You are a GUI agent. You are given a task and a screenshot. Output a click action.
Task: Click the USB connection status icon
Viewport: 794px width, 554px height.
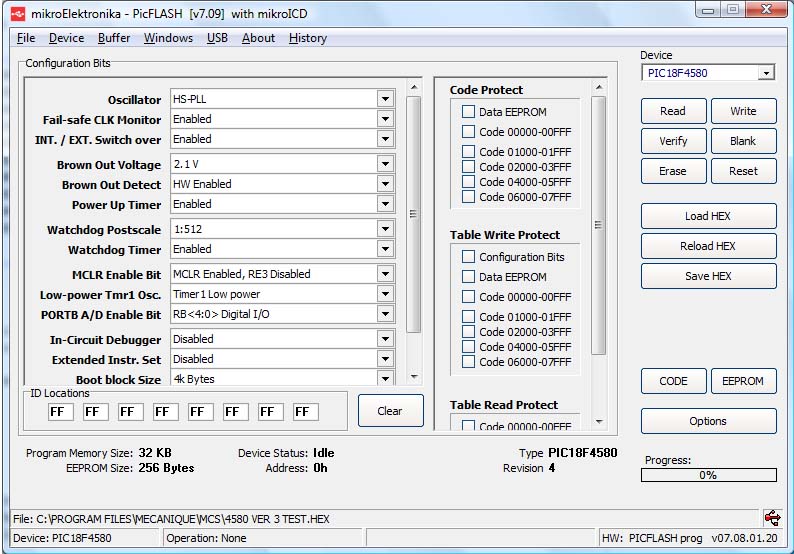tap(772, 518)
